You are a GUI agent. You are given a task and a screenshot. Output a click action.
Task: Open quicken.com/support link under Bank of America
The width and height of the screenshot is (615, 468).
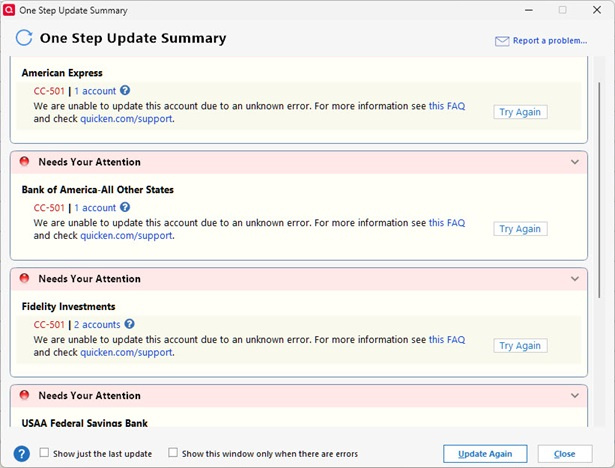[126, 236]
